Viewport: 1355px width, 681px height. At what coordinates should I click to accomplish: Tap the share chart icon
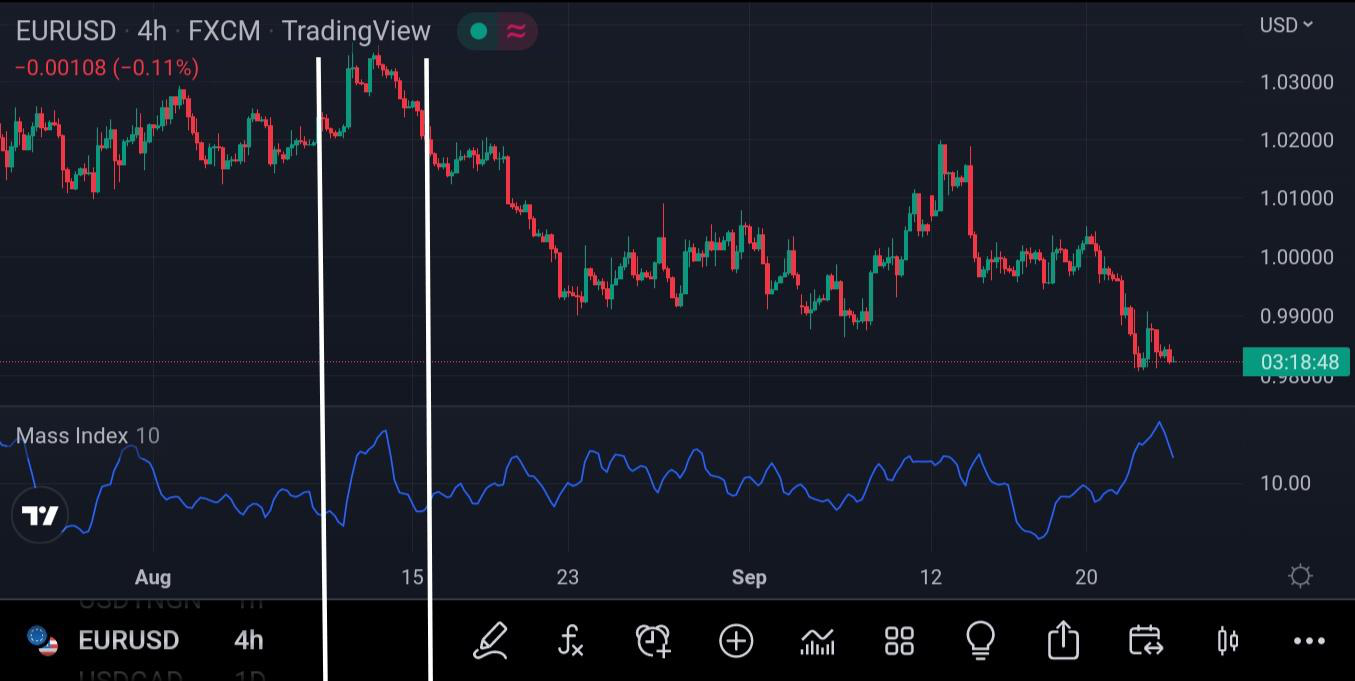point(1063,640)
